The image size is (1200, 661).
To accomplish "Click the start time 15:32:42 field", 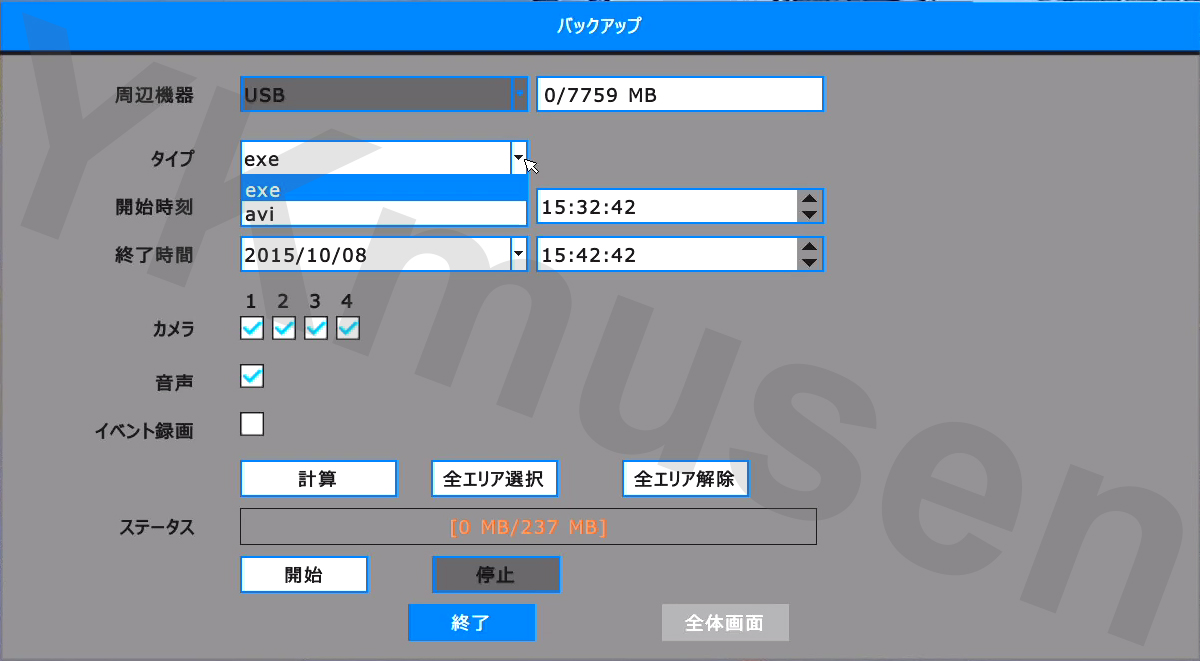I will click(668, 207).
